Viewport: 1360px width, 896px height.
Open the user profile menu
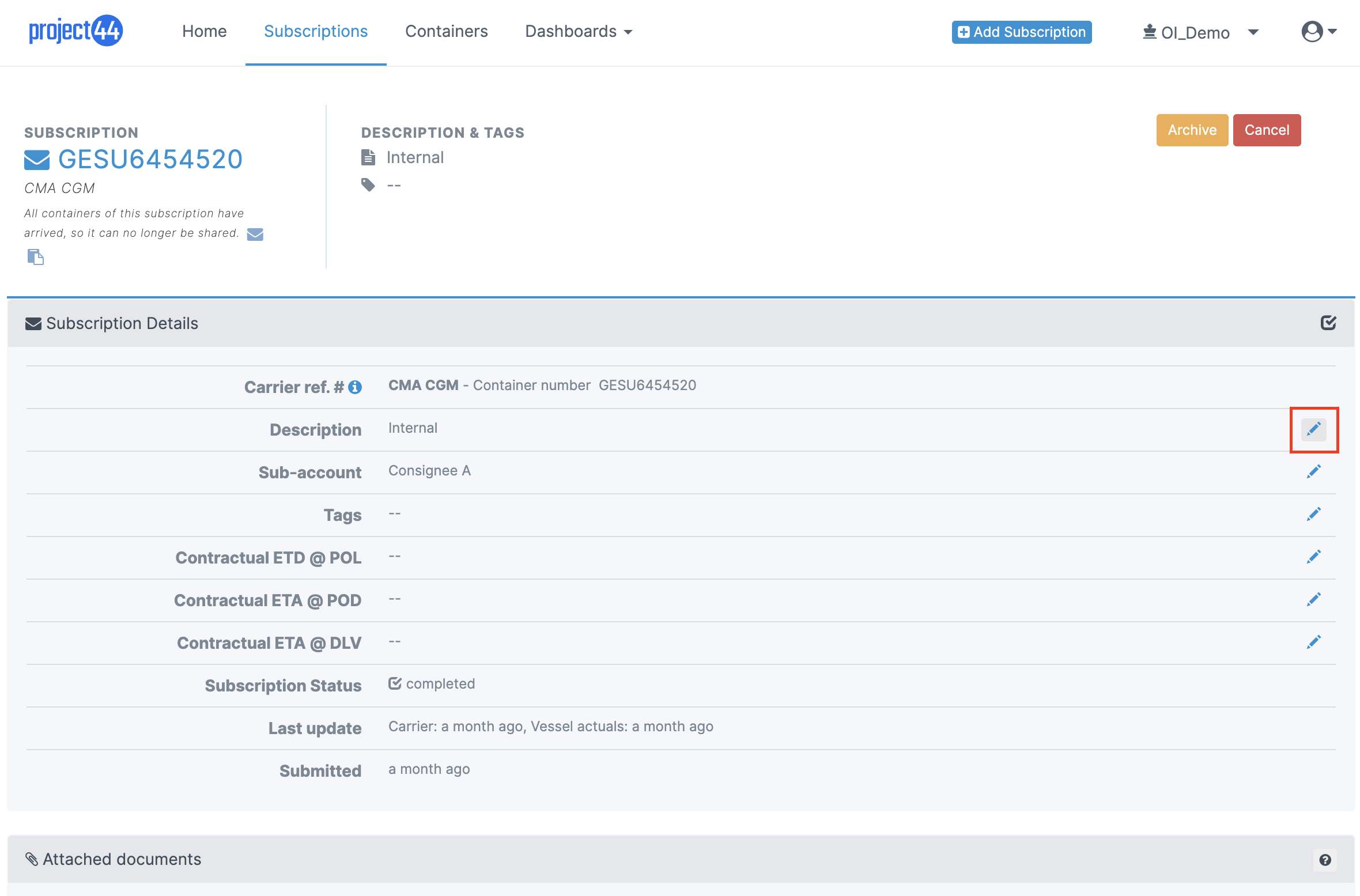(1319, 31)
